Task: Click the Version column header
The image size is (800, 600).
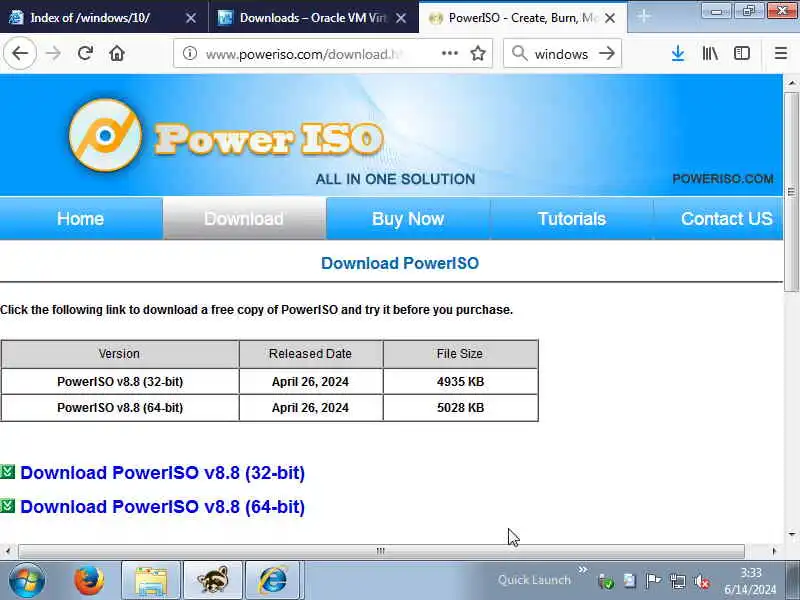Action: (119, 354)
